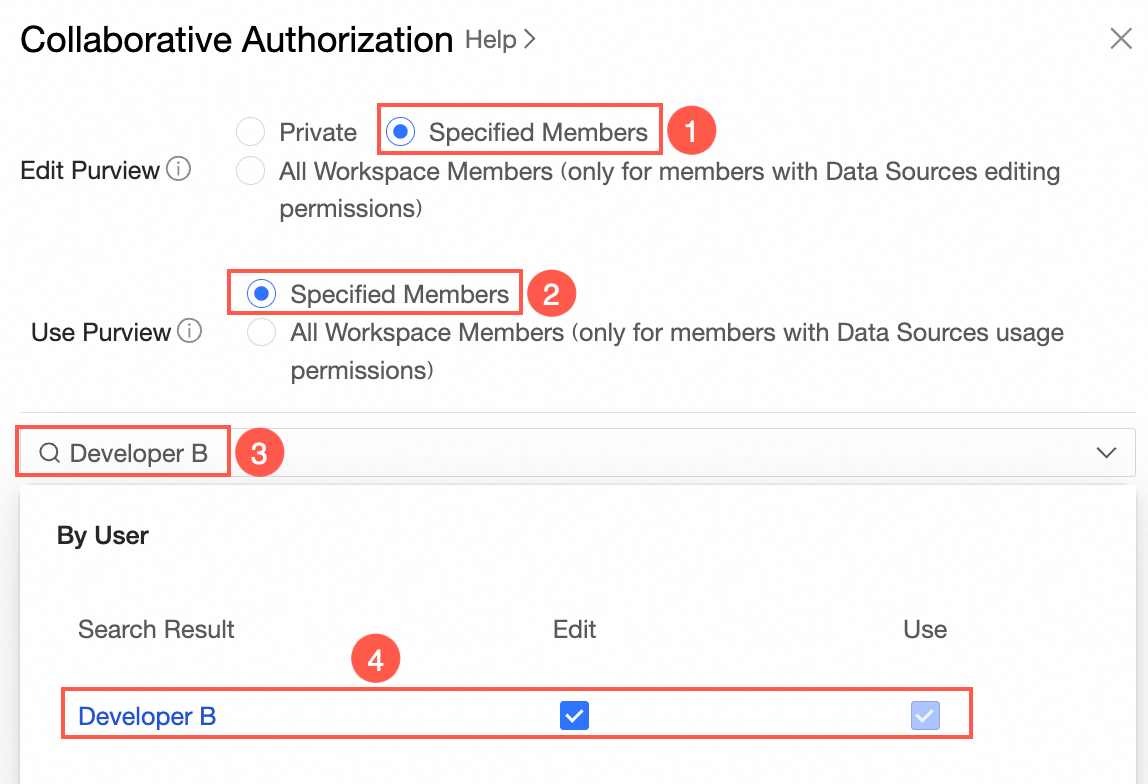Close the Collaborative Authorization dialog
This screenshot has height=784, width=1148.
[1121, 39]
